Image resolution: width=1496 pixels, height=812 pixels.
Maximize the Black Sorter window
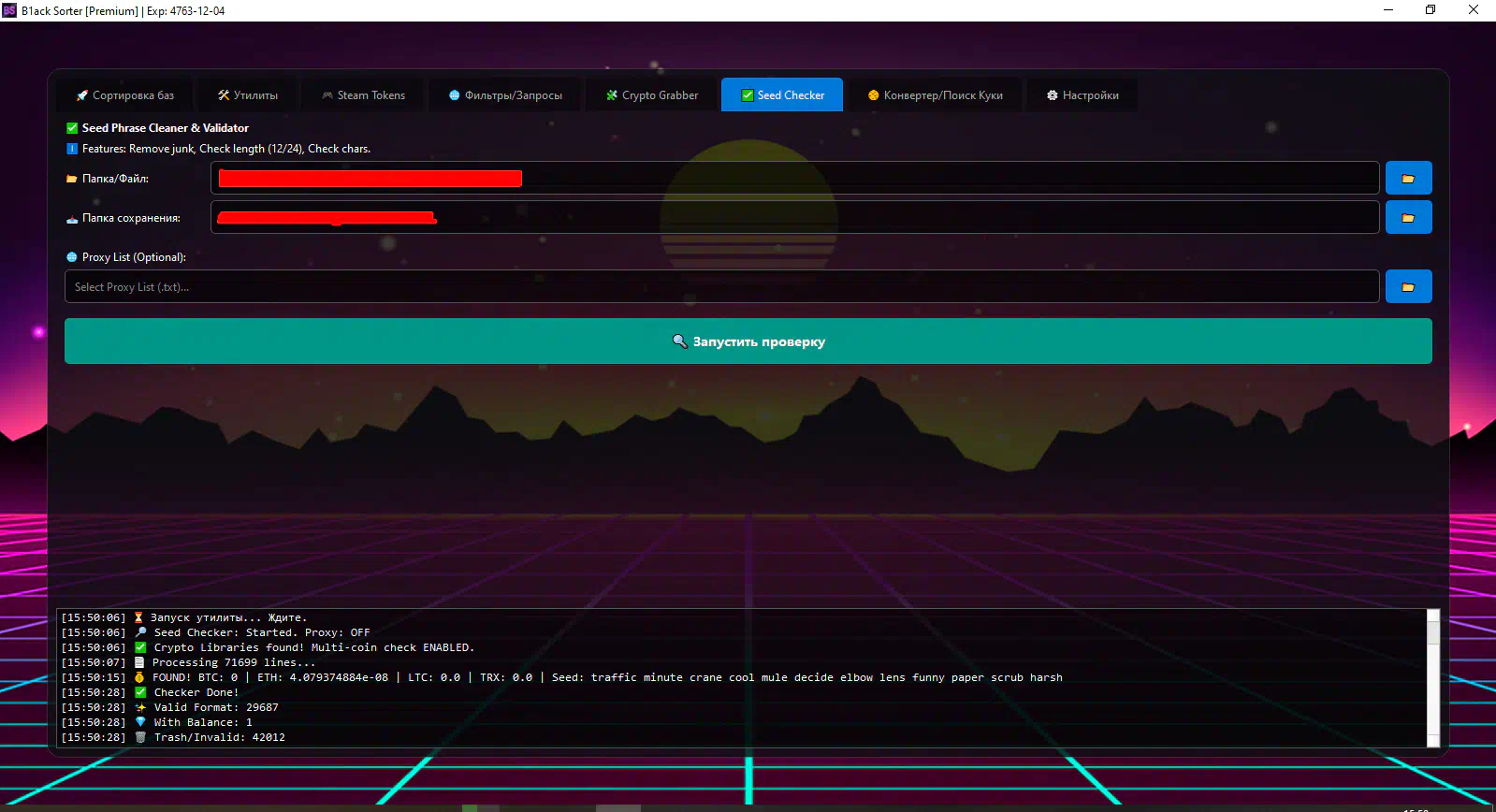point(1431,10)
